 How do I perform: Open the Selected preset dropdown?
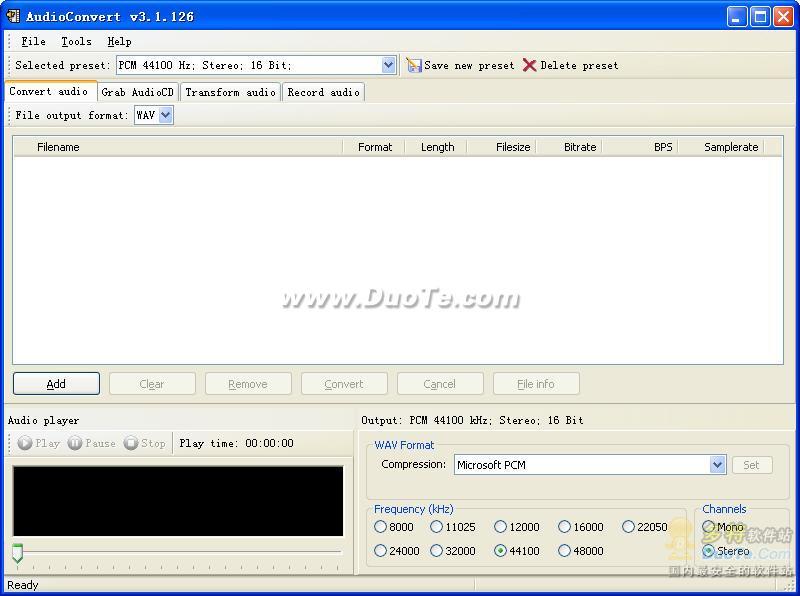(x=388, y=65)
